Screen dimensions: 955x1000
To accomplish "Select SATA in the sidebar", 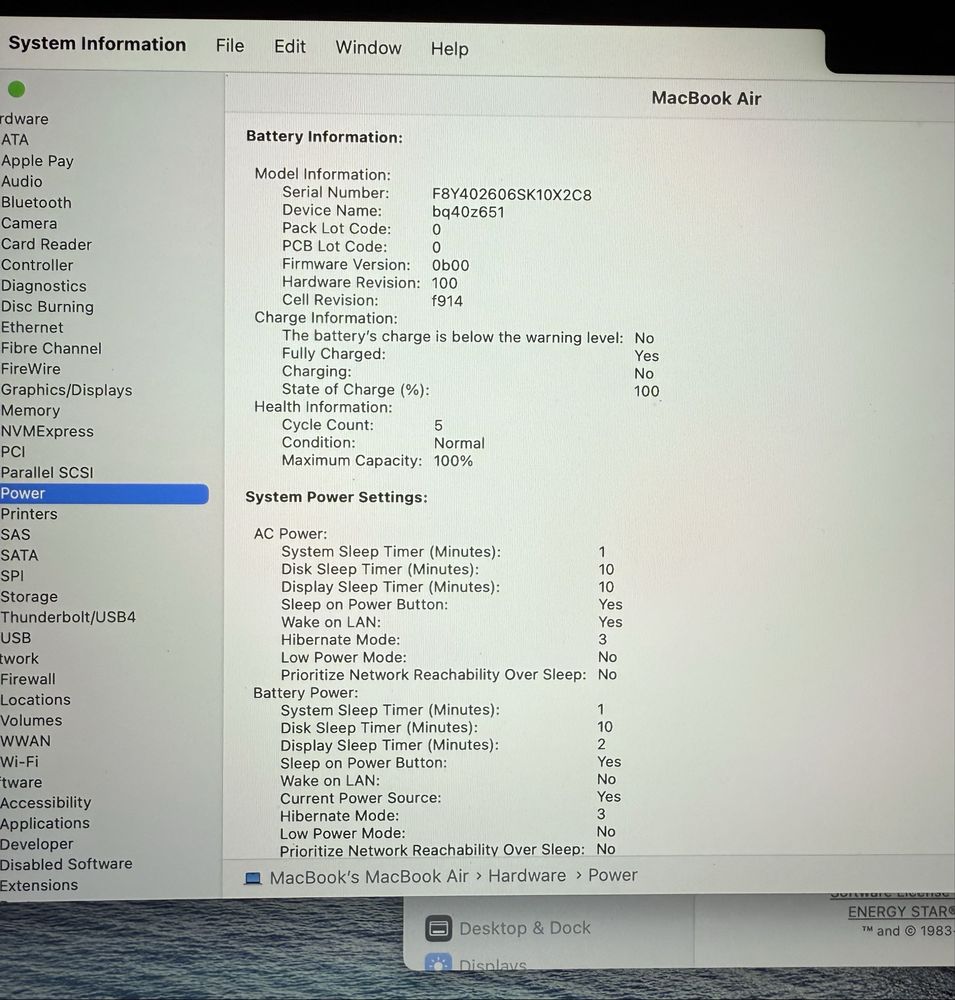I will [19, 555].
